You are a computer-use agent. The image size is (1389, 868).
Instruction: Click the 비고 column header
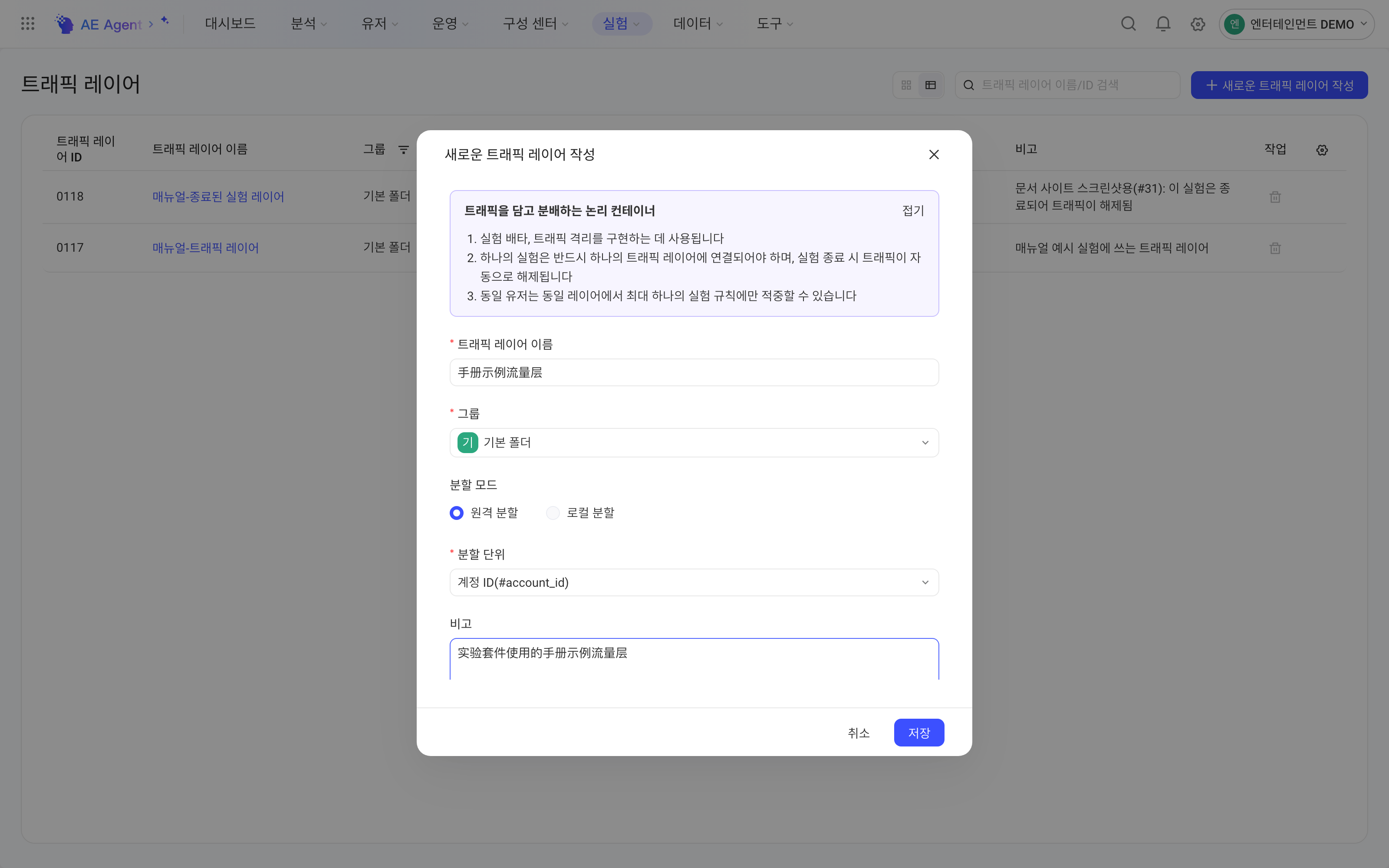[1026, 149]
